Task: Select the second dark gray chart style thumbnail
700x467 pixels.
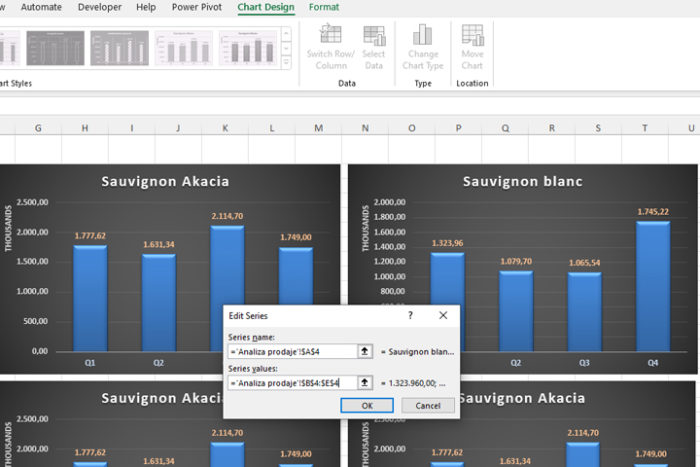Action: coord(119,48)
